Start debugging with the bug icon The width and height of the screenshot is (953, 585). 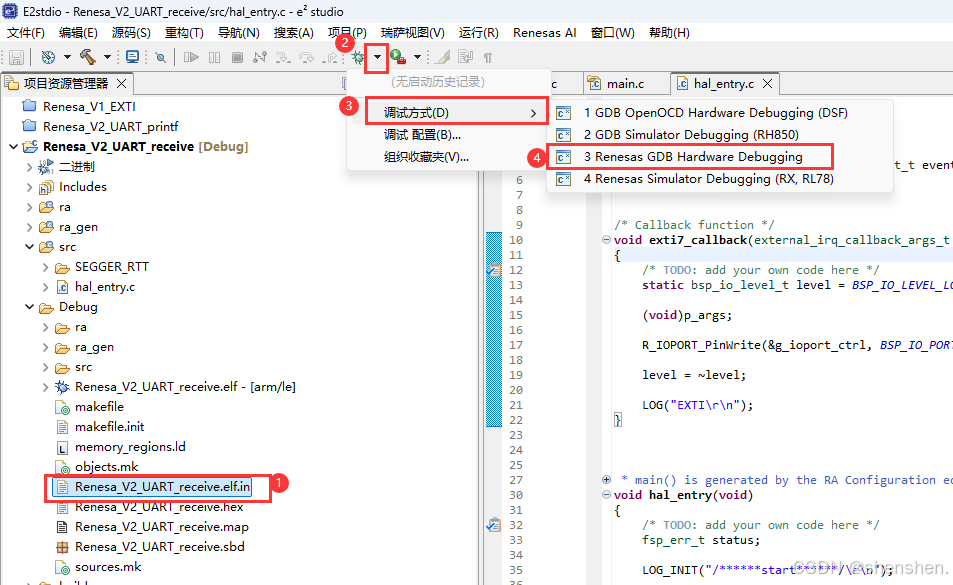[357, 57]
